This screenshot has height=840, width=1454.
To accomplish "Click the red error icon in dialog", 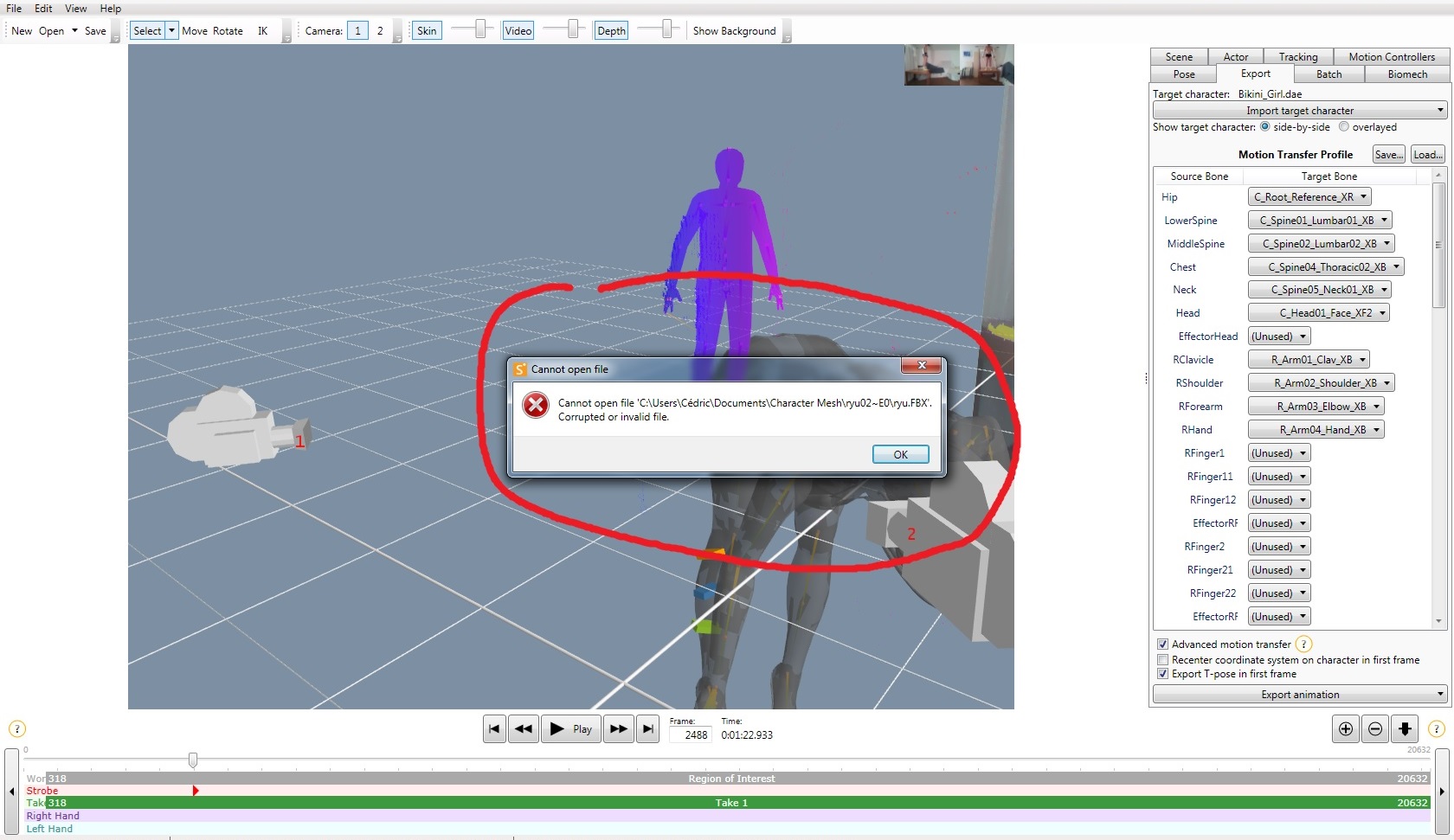I will coord(536,405).
